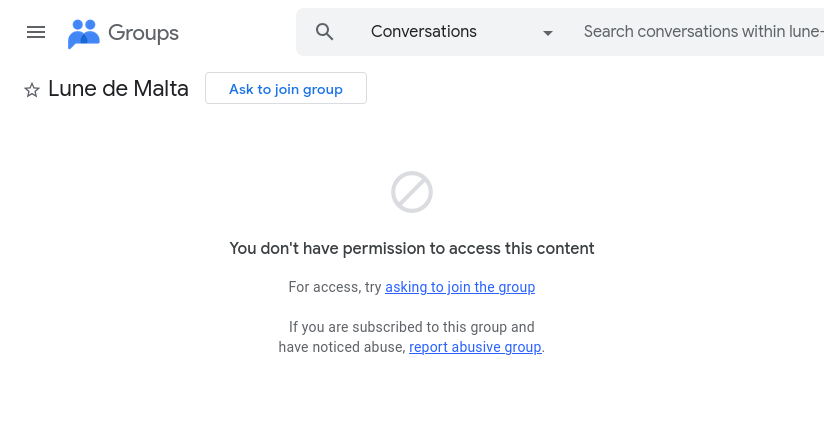Screen dimensions: 824x430
Task: Open the report abusive group link
Action: tap(475, 347)
